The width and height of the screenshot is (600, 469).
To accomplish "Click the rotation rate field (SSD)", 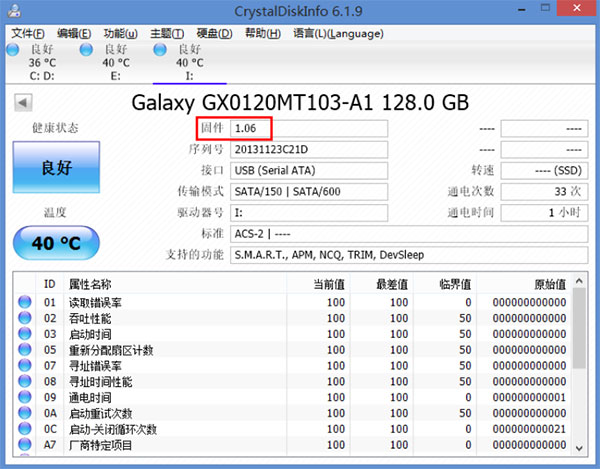I will click(544, 171).
